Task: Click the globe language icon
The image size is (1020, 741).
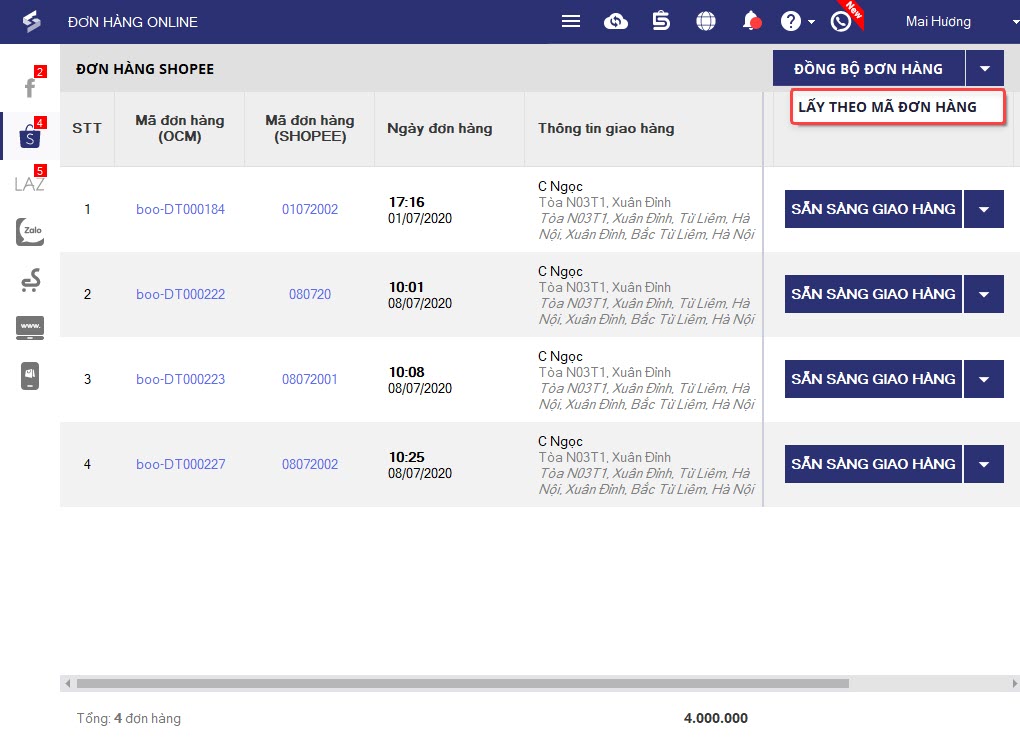Action: pyautogui.click(x=706, y=21)
